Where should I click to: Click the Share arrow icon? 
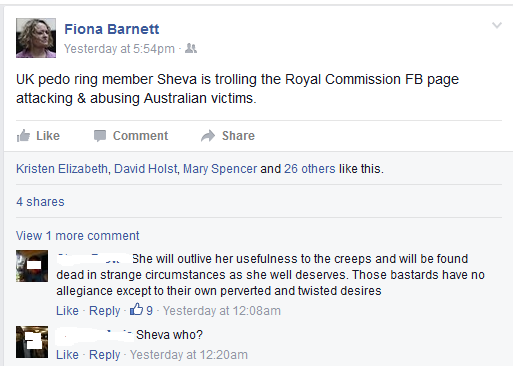point(208,136)
